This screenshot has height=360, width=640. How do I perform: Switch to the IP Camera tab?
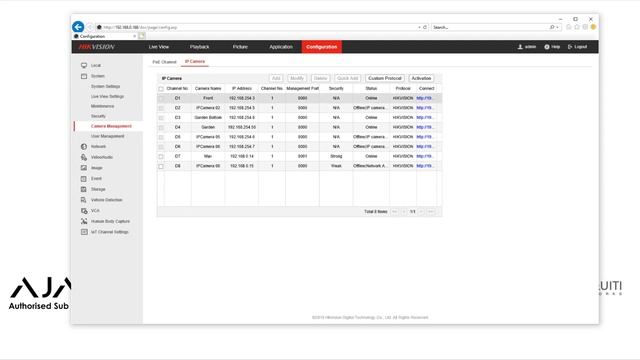point(195,62)
